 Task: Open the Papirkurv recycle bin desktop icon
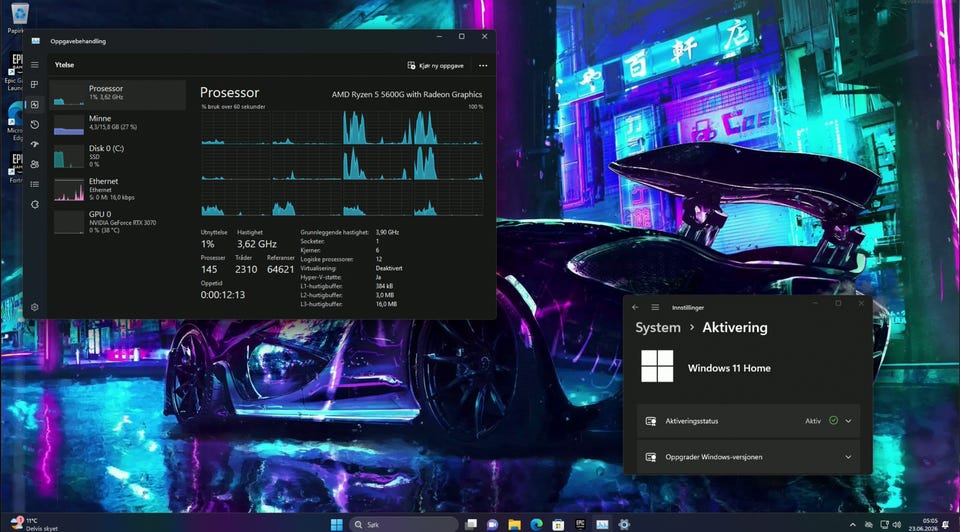[18, 18]
